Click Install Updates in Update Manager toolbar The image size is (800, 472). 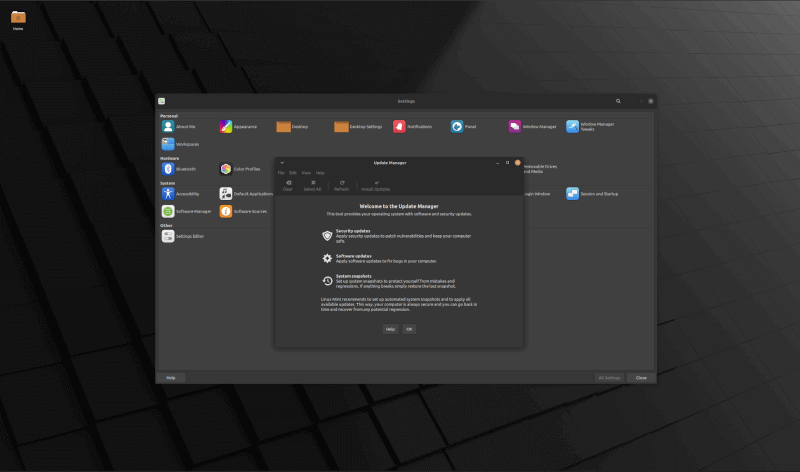point(376,186)
